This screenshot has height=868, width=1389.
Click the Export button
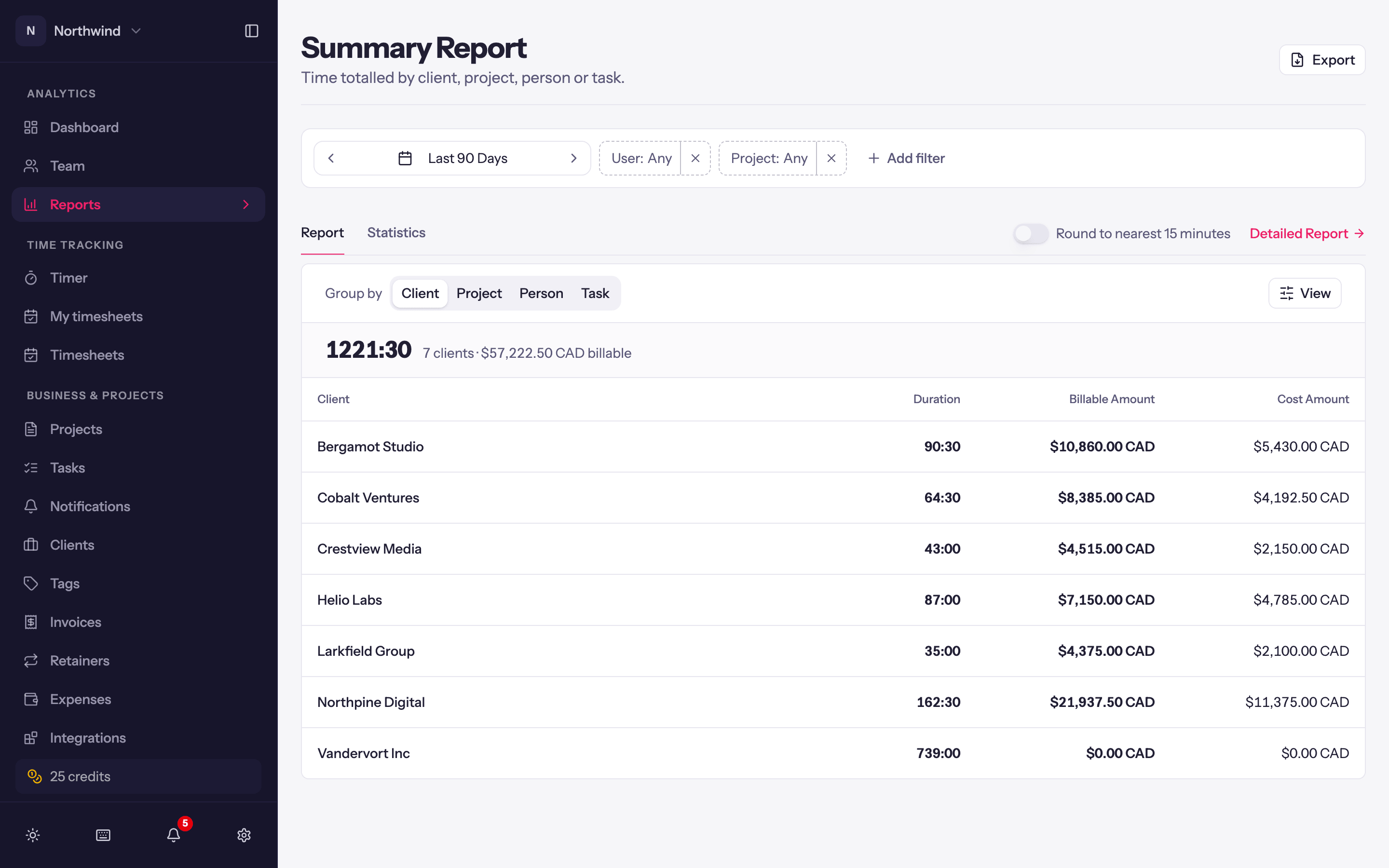click(x=1322, y=60)
